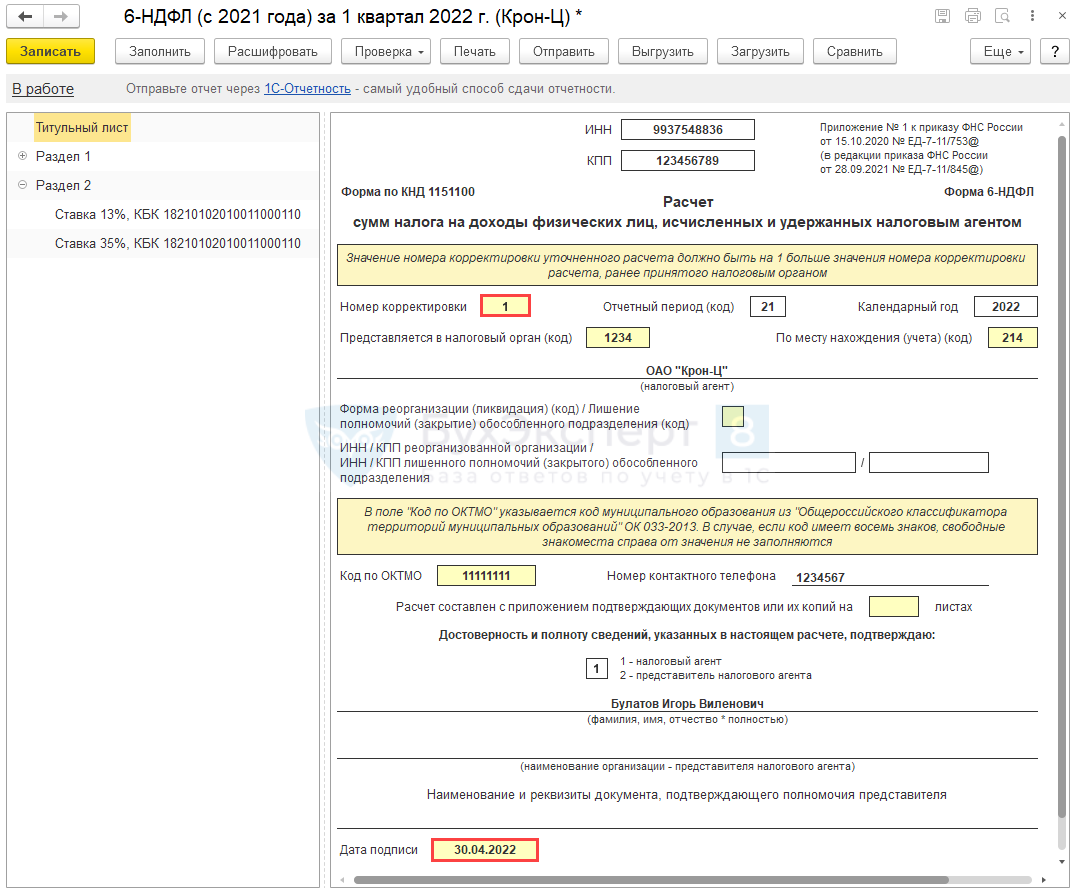Image resolution: width=1075 pixels, height=892 pixels.
Task: Click the КПП field 123456789
Action: [688, 160]
